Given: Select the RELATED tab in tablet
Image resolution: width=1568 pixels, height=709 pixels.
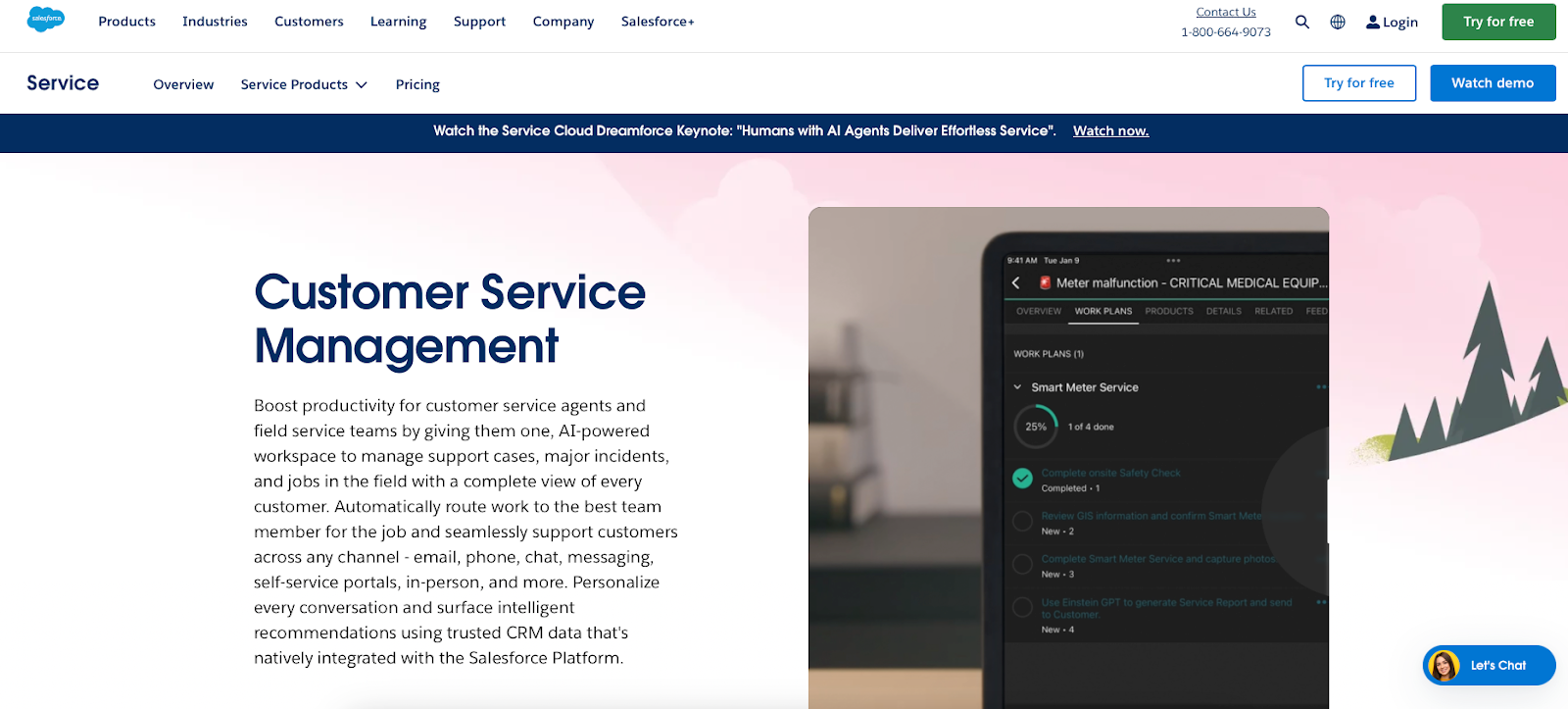Looking at the screenshot, I should point(1274,311).
